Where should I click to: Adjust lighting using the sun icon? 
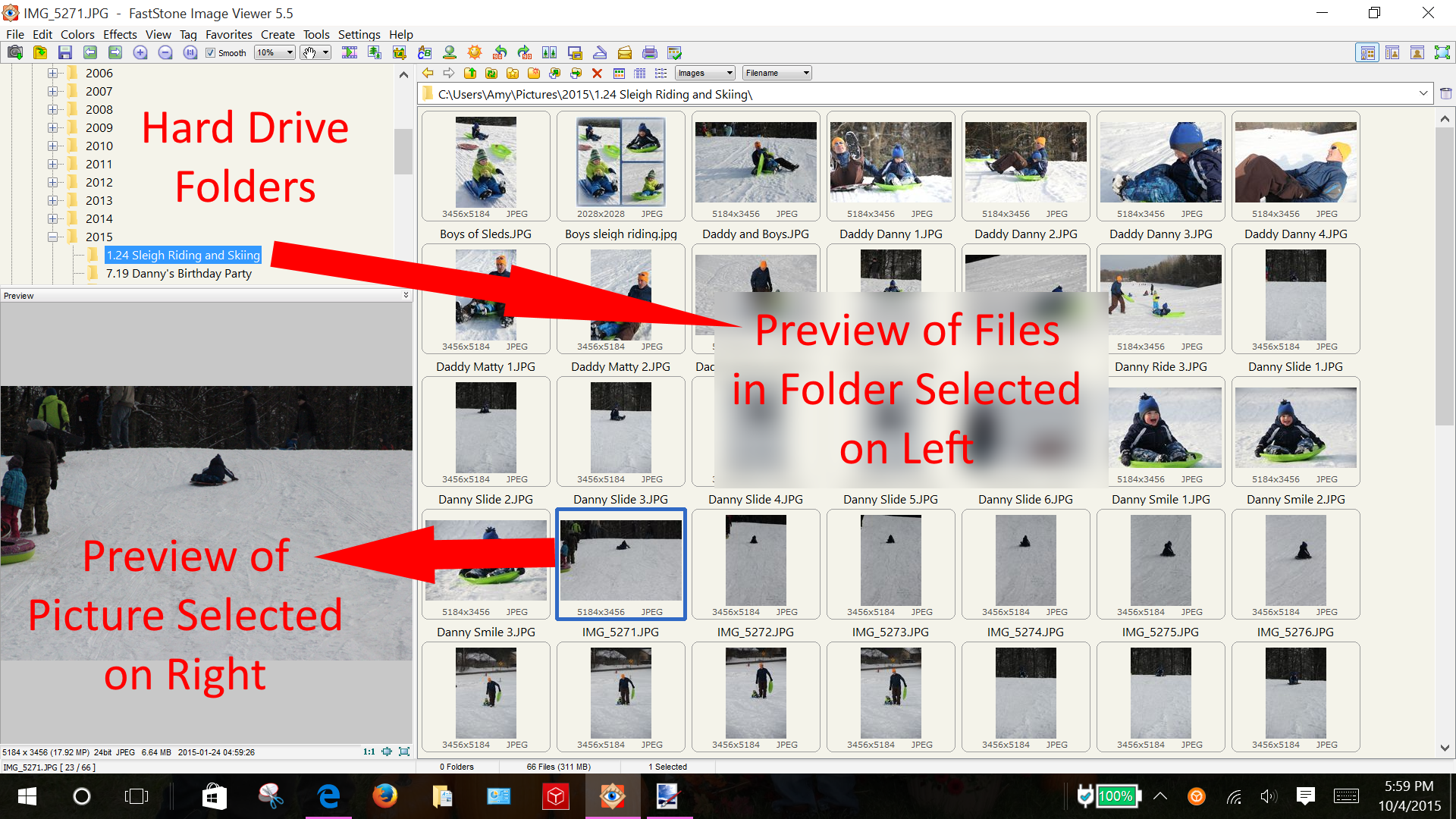point(475,52)
